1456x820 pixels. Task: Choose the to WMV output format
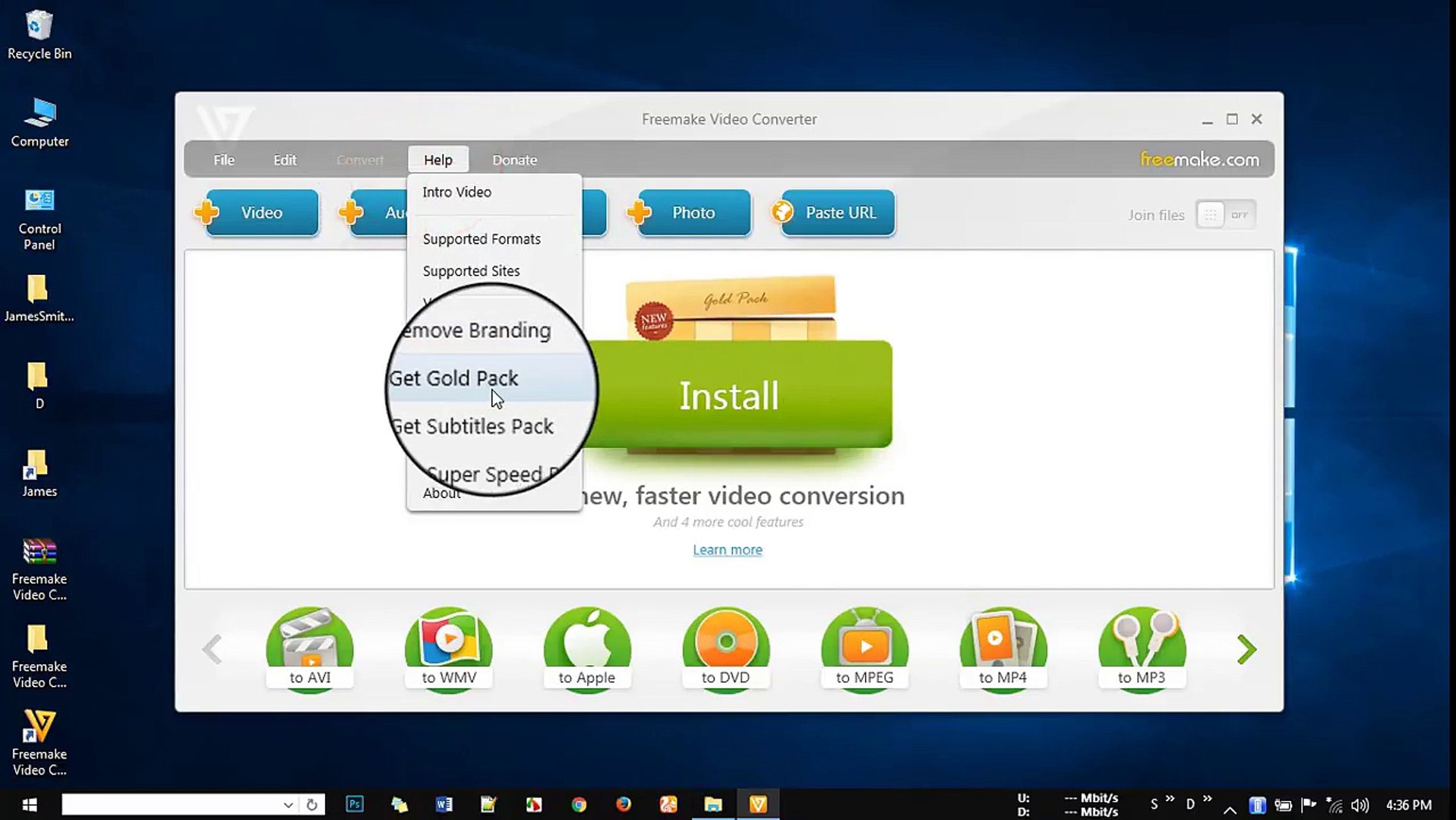(x=449, y=648)
